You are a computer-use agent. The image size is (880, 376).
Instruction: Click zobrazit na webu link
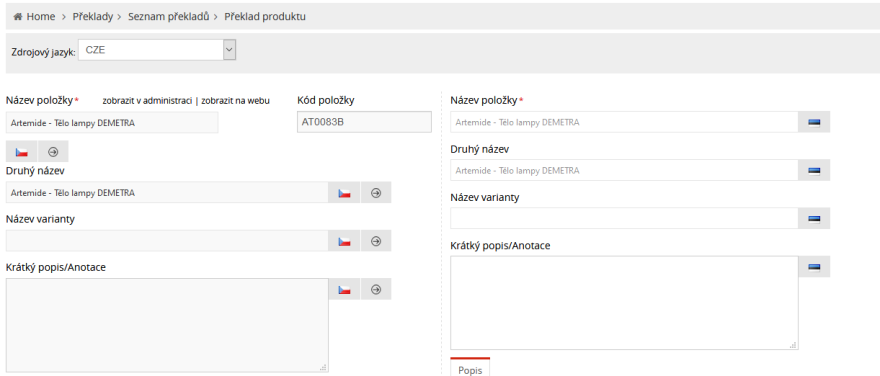click(236, 101)
